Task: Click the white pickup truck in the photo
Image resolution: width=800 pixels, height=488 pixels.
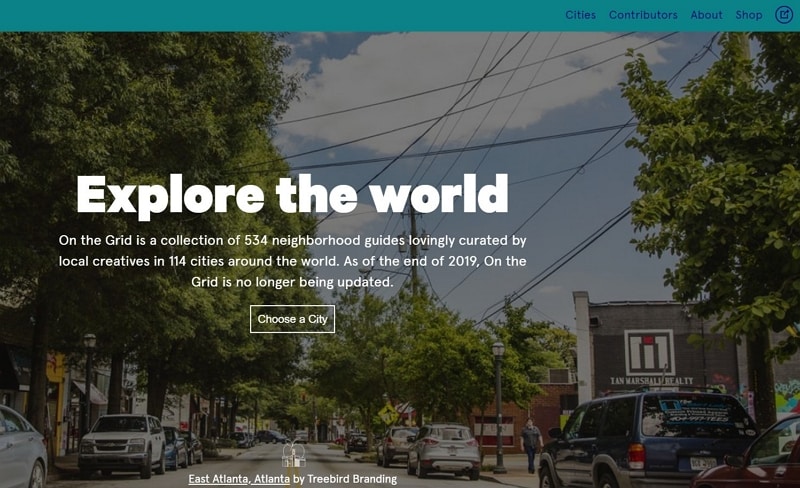Action: click(x=121, y=443)
